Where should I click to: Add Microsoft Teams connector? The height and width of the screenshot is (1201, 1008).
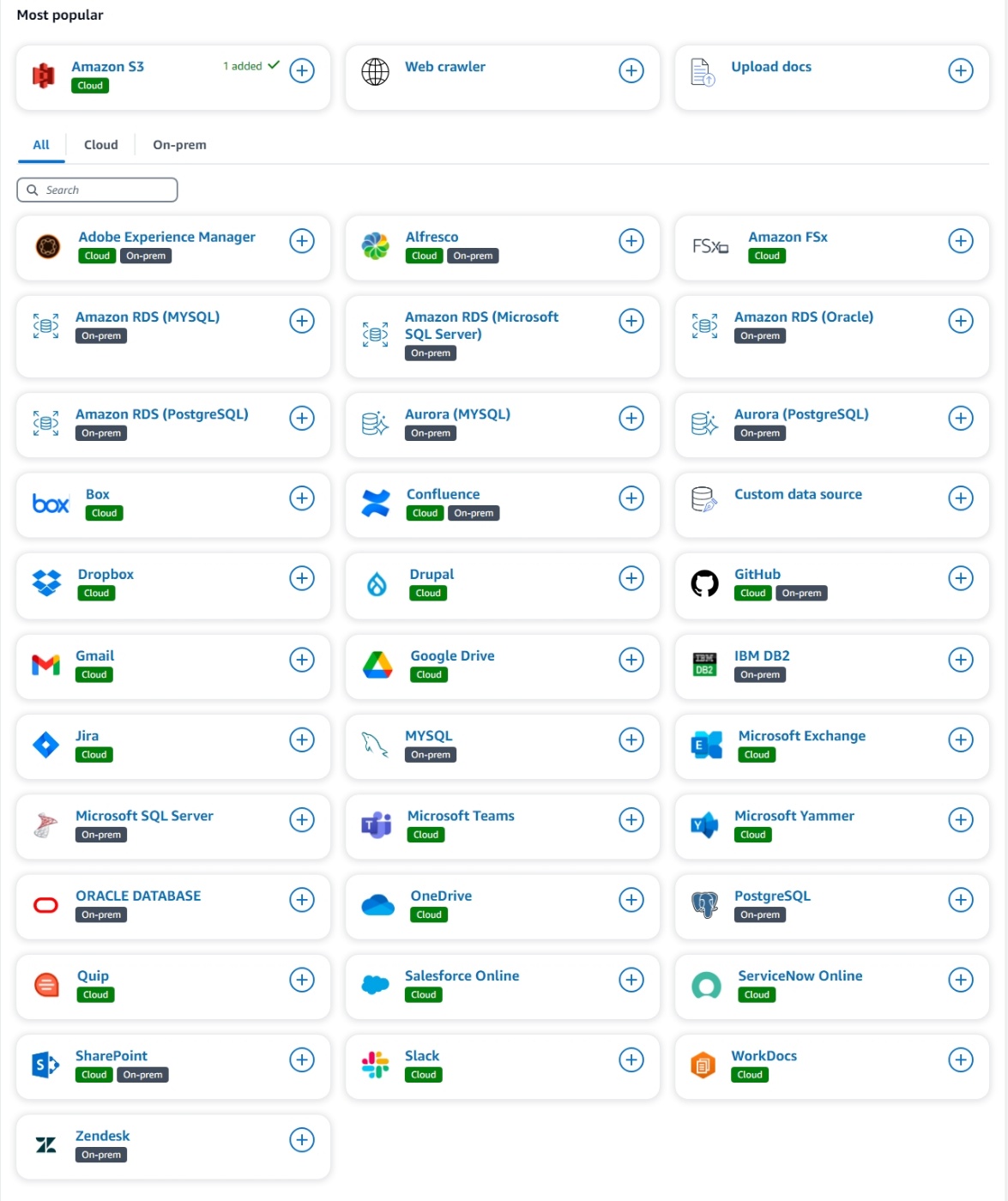[631, 820]
